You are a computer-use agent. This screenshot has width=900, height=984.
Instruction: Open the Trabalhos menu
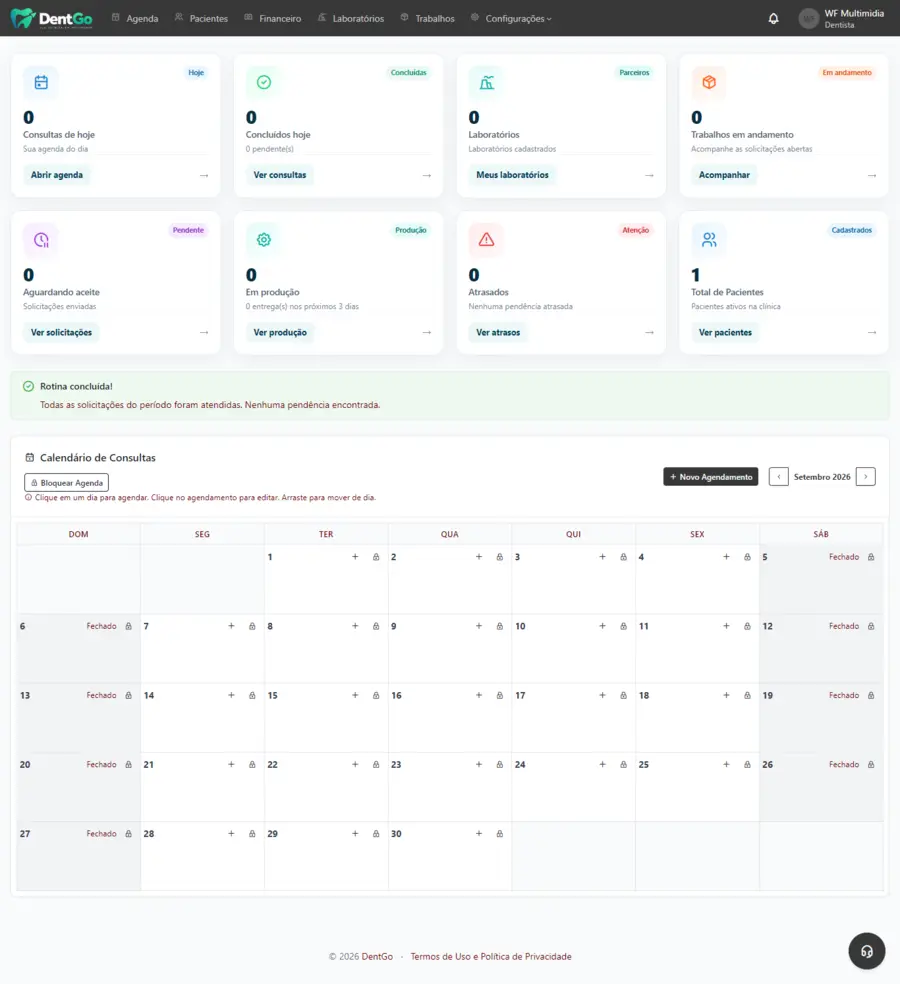427,18
